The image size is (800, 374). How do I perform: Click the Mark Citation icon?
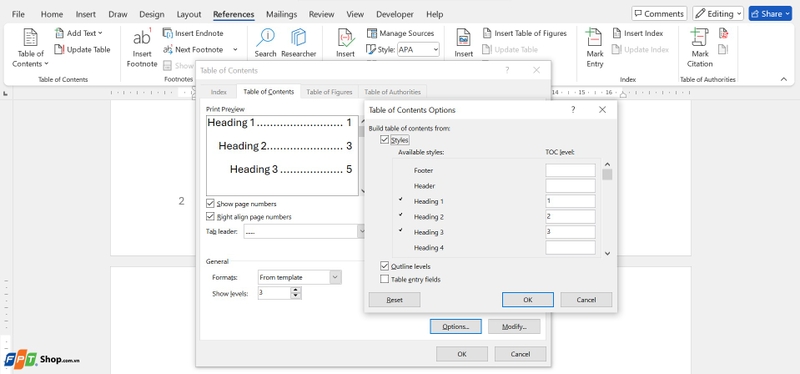699,38
